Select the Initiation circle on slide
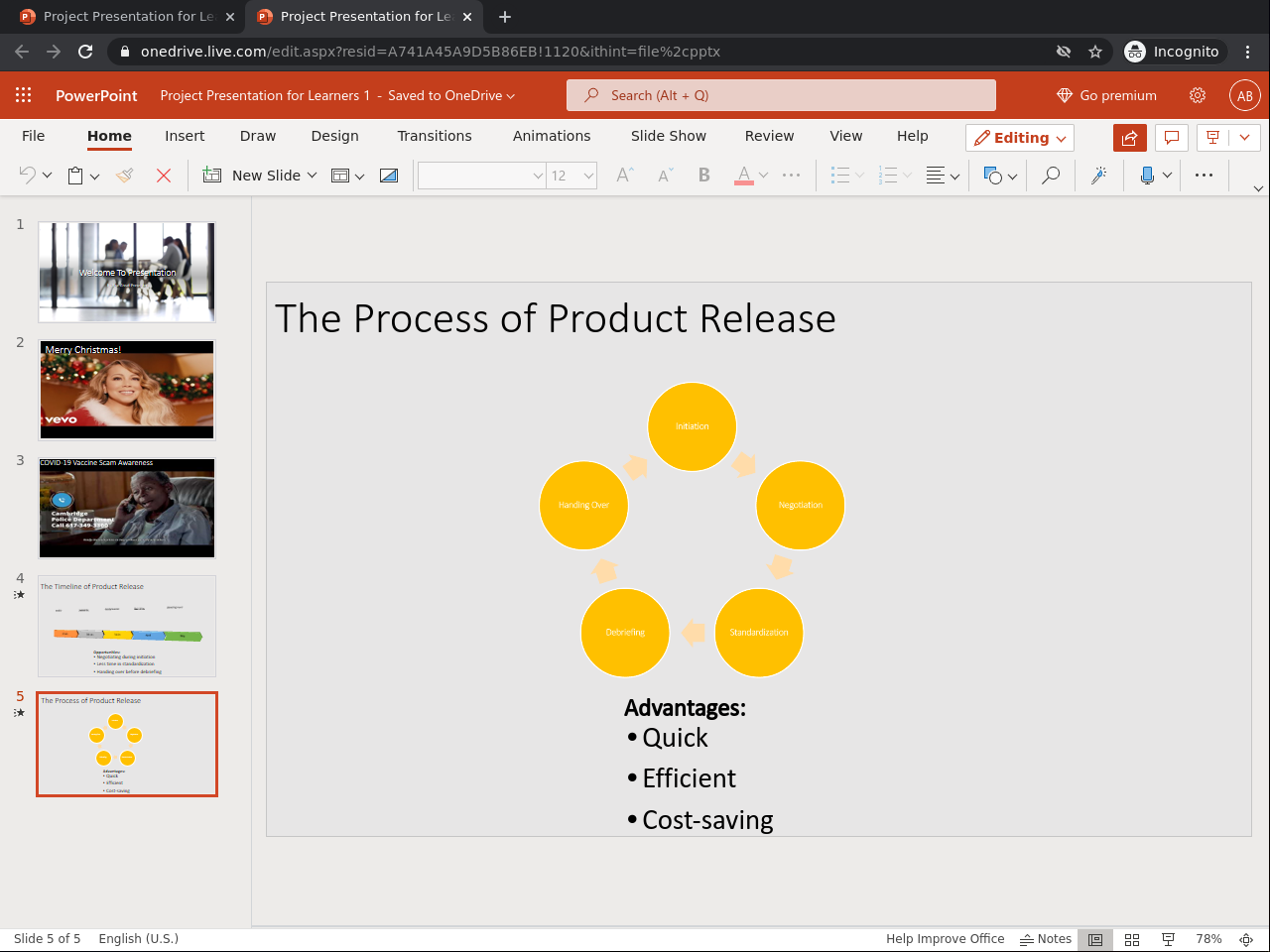The image size is (1270, 952). (x=692, y=426)
